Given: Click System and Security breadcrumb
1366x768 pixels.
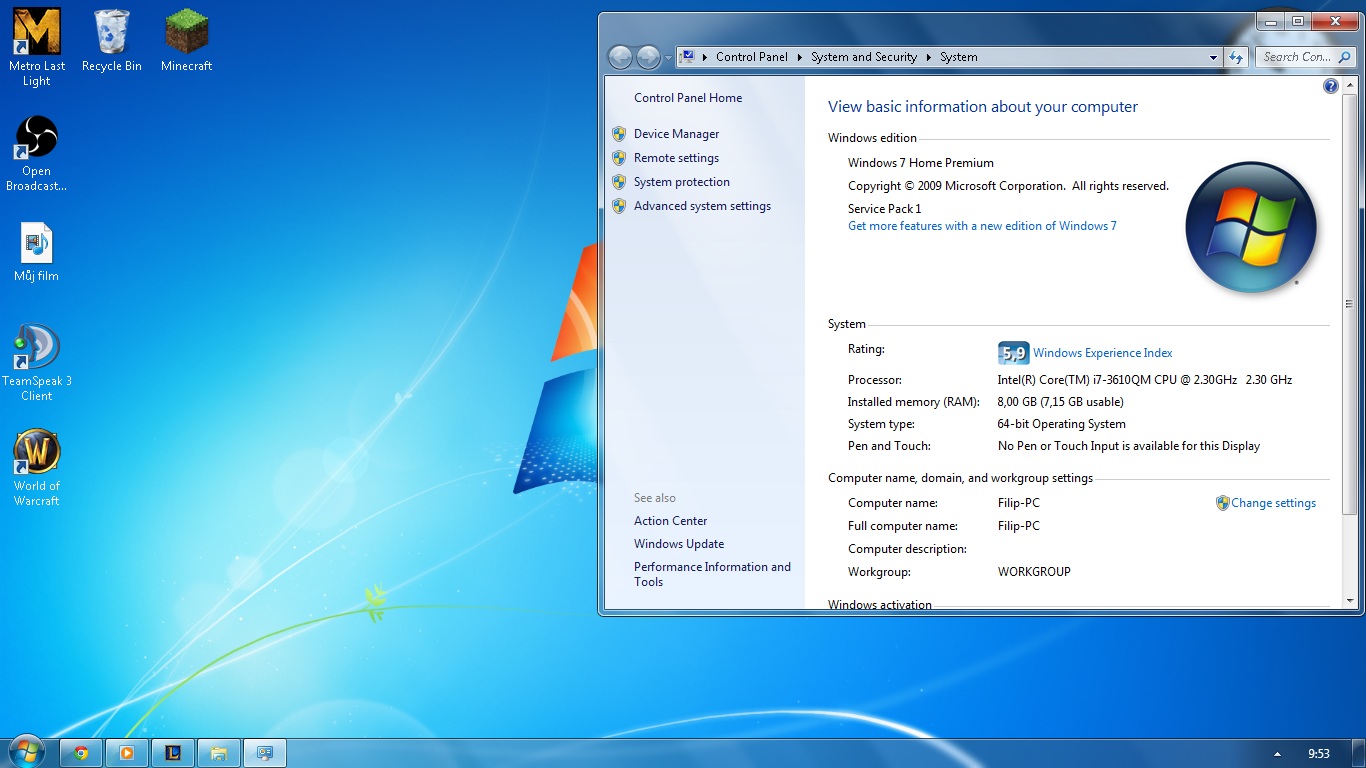Looking at the screenshot, I should pyautogui.click(x=864, y=57).
